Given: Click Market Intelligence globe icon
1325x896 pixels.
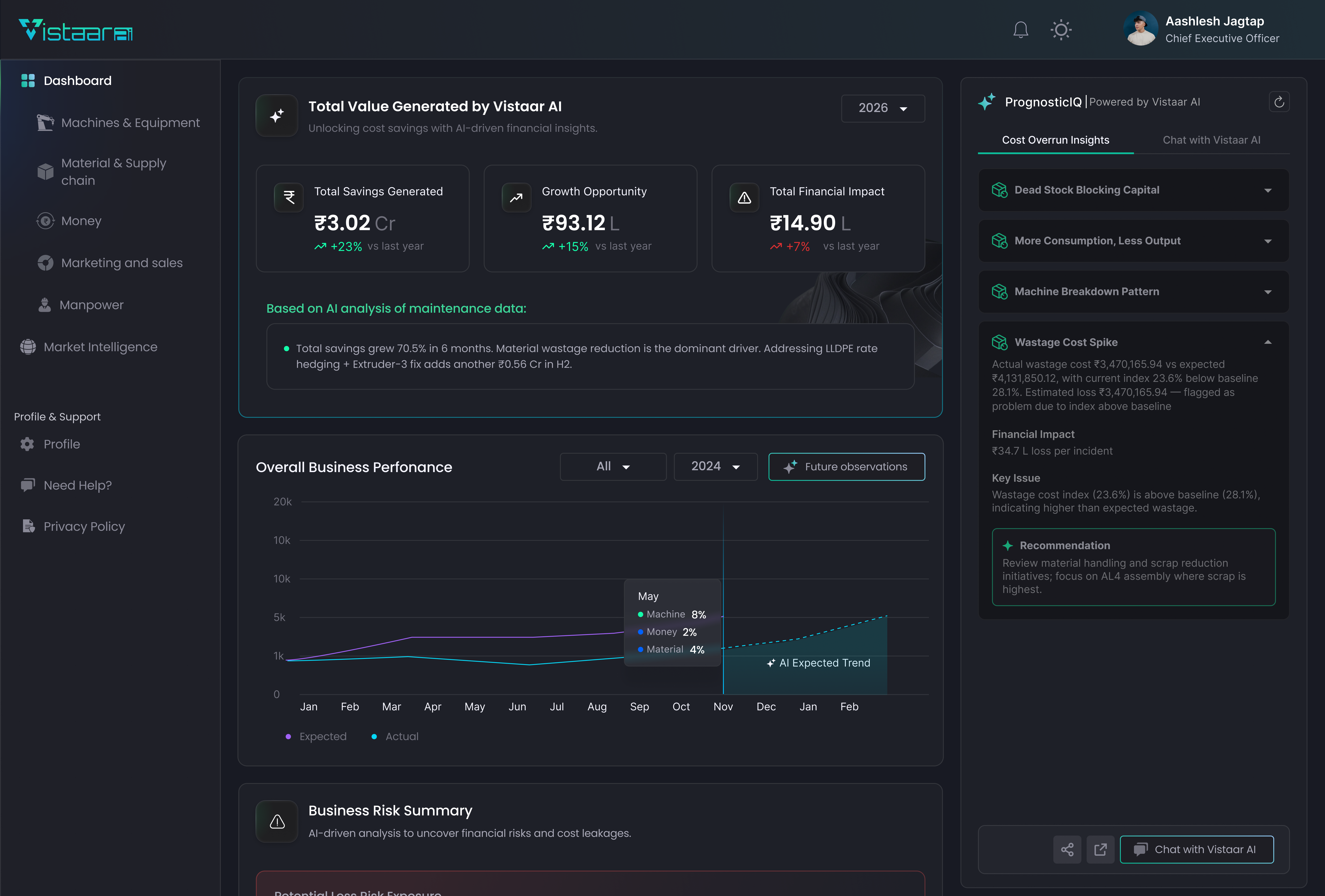Looking at the screenshot, I should point(28,347).
